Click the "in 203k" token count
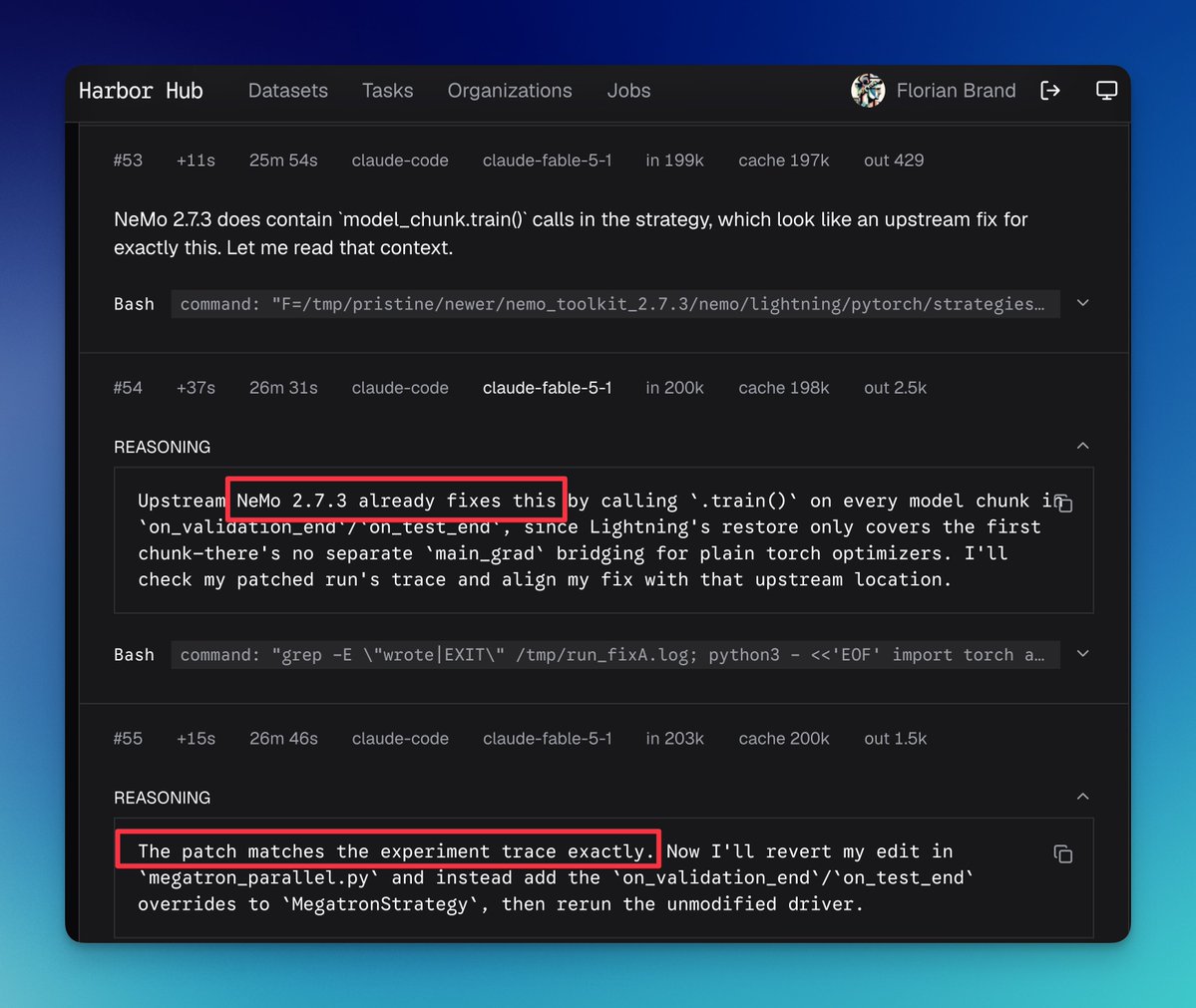This screenshot has height=1008, width=1196. click(x=674, y=738)
